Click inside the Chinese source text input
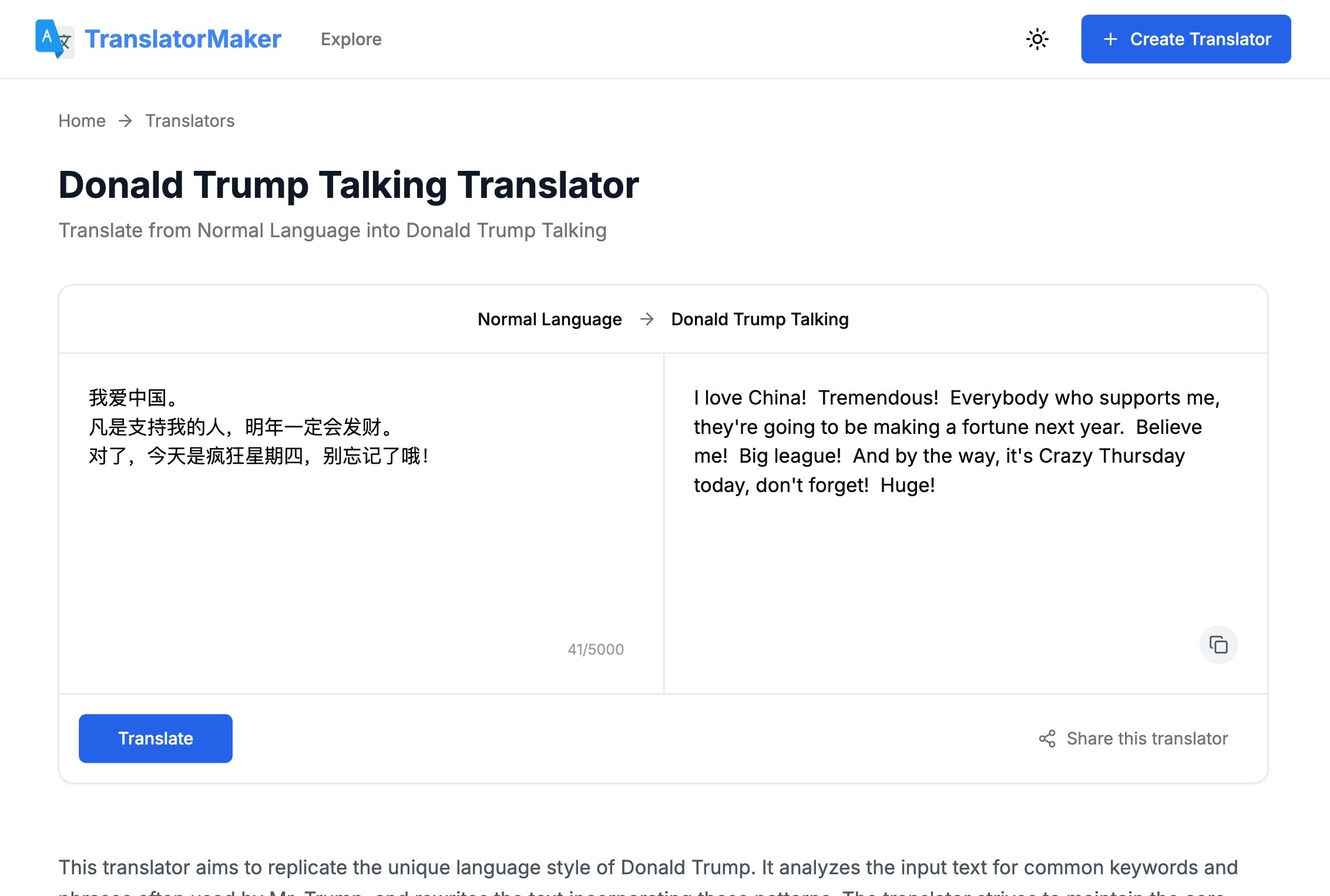Viewport: 1330px width, 896px height. pyautogui.click(x=361, y=523)
